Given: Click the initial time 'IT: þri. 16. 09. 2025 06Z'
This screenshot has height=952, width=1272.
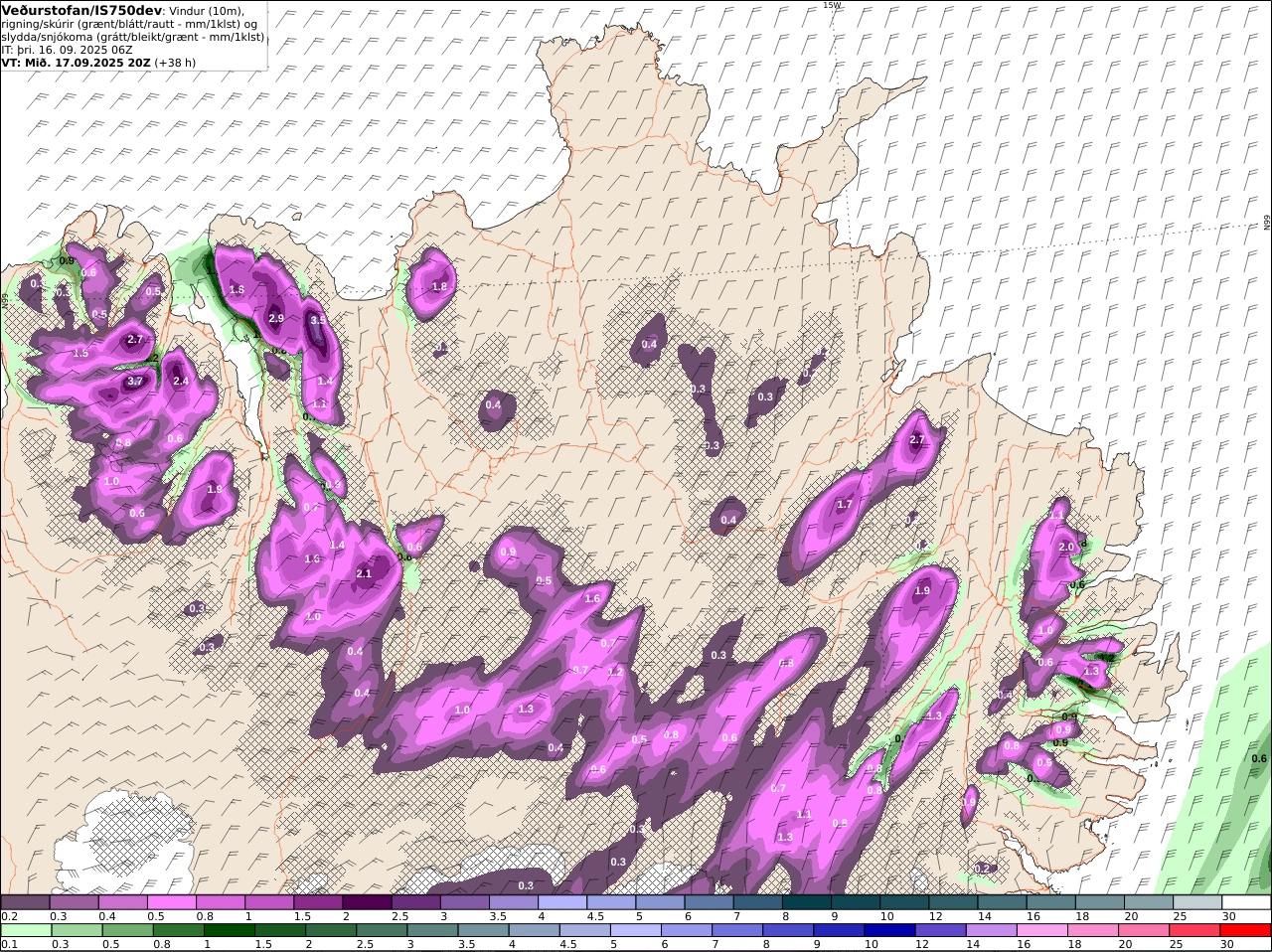Looking at the screenshot, I should tap(67, 50).
